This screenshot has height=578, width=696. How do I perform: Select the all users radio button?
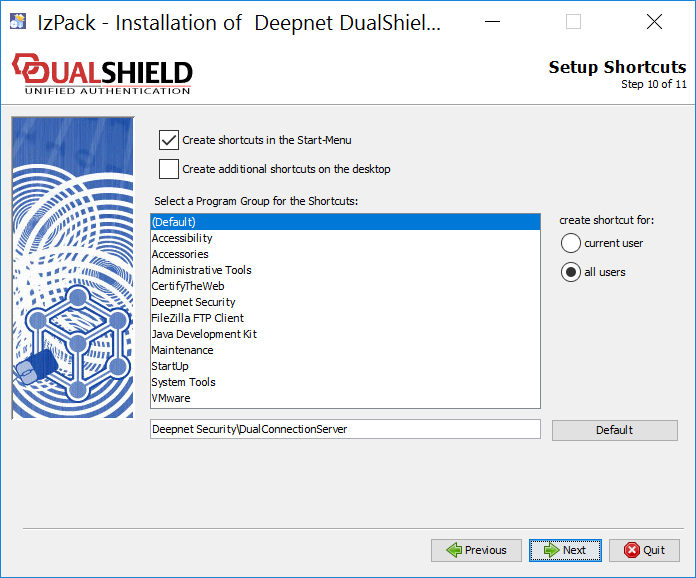[571, 272]
